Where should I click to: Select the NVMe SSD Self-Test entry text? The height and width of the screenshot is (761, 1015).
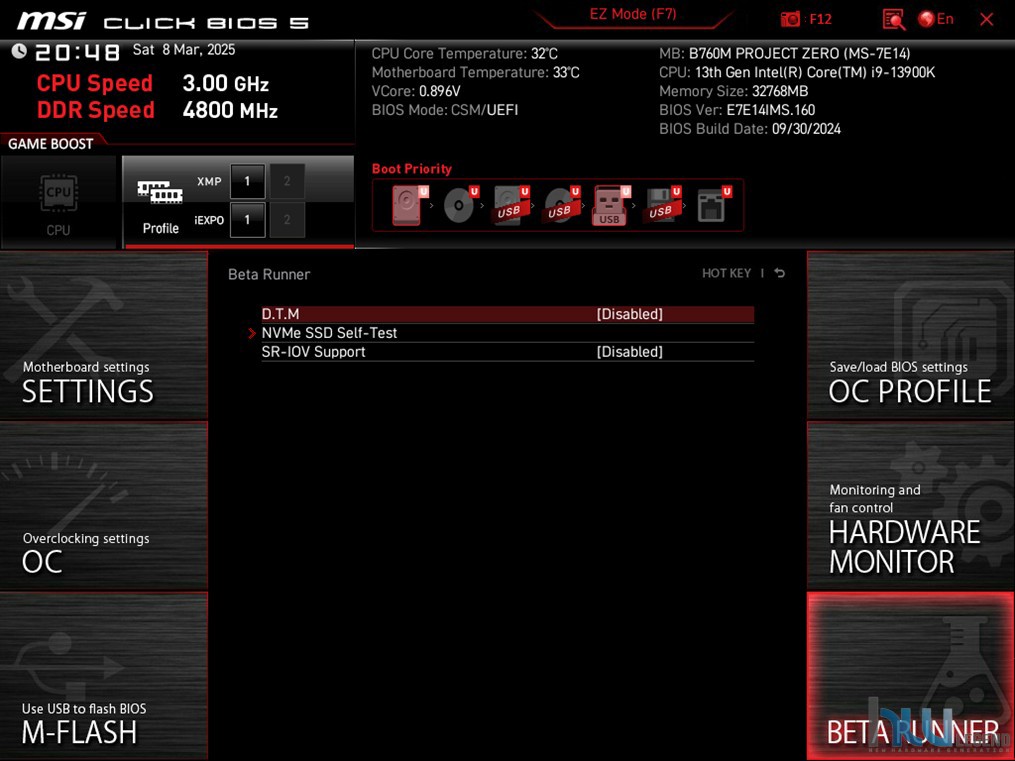[x=329, y=333]
